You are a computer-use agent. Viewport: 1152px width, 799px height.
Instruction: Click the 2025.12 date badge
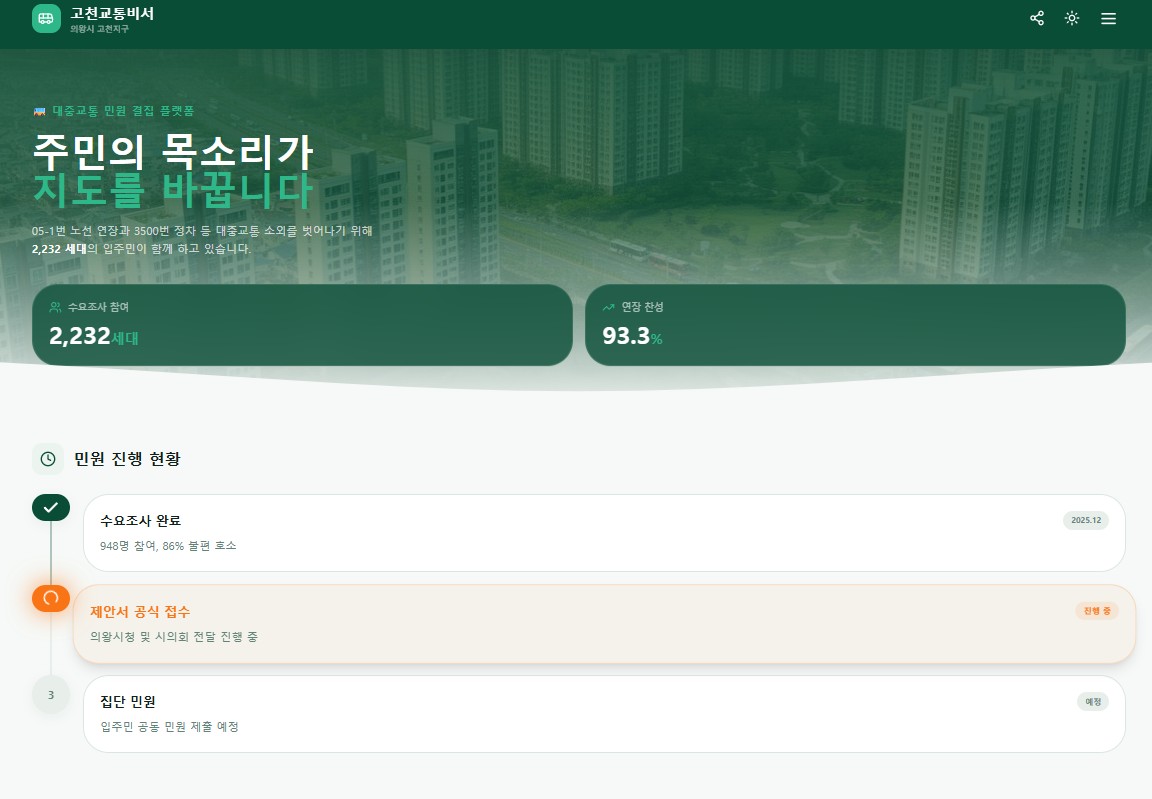(x=1086, y=520)
